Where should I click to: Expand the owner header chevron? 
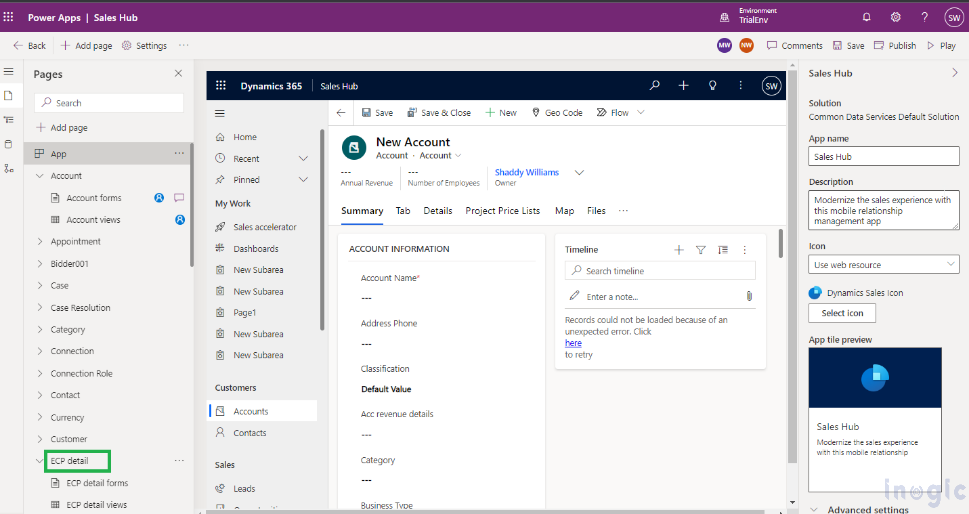point(579,172)
